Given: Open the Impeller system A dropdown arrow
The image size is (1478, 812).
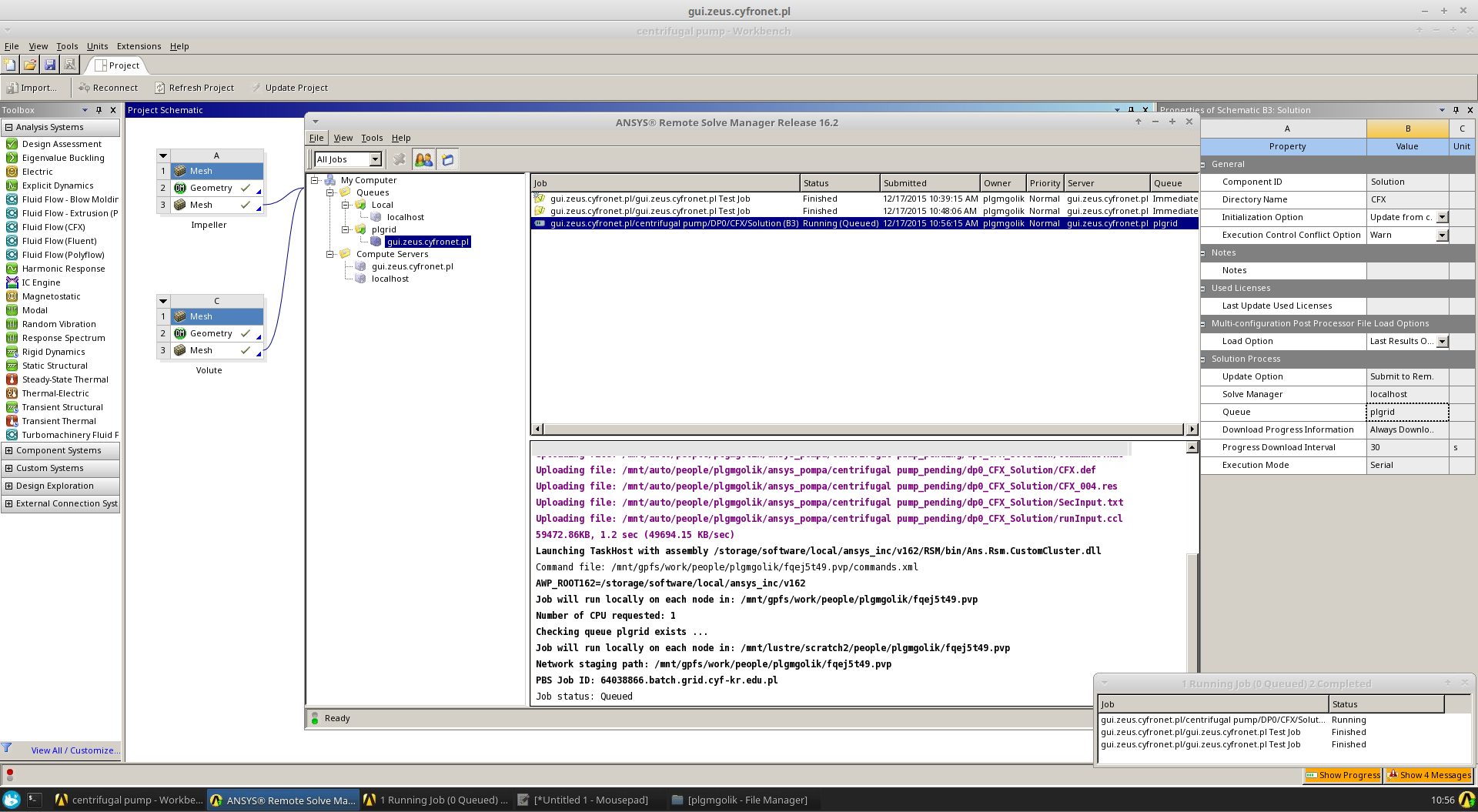Looking at the screenshot, I should [163, 155].
